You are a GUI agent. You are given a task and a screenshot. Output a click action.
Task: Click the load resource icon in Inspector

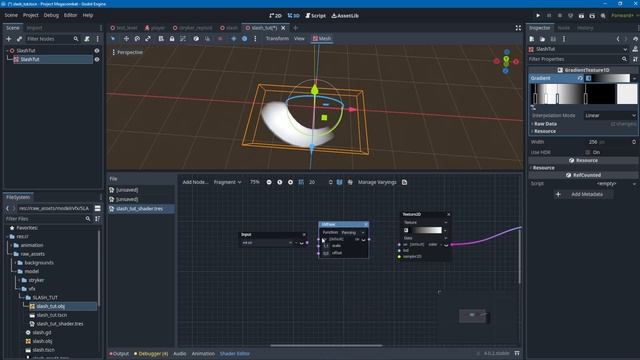[542, 39]
